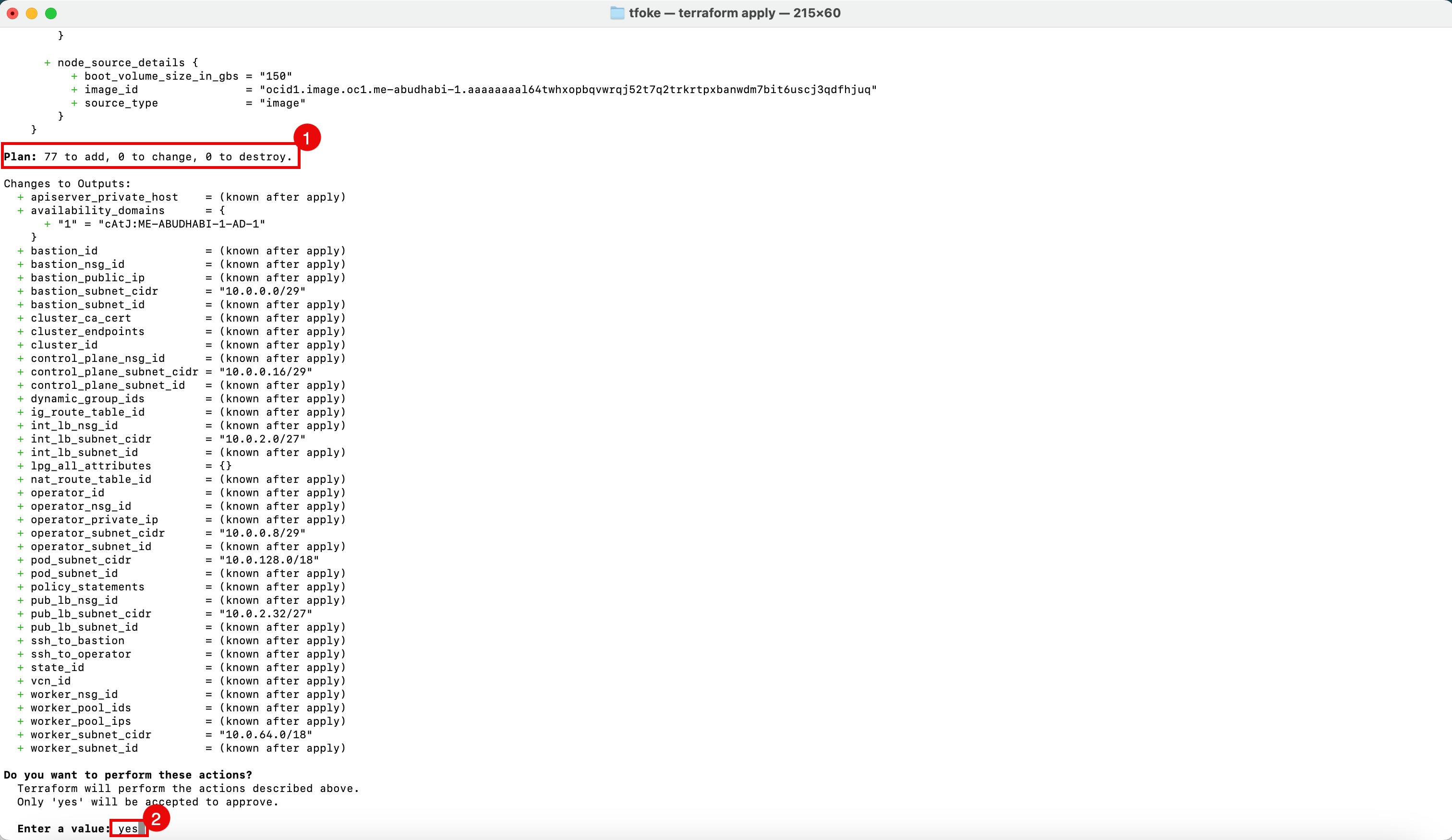Click the 'Do you want to perform these actions?' text
This screenshot has width=1452, height=840.
[128, 775]
